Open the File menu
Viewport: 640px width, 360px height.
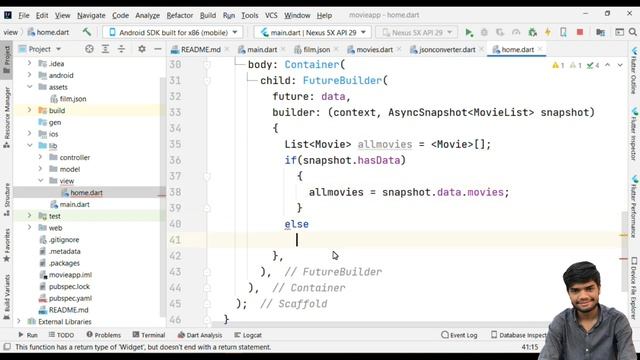[24, 16]
